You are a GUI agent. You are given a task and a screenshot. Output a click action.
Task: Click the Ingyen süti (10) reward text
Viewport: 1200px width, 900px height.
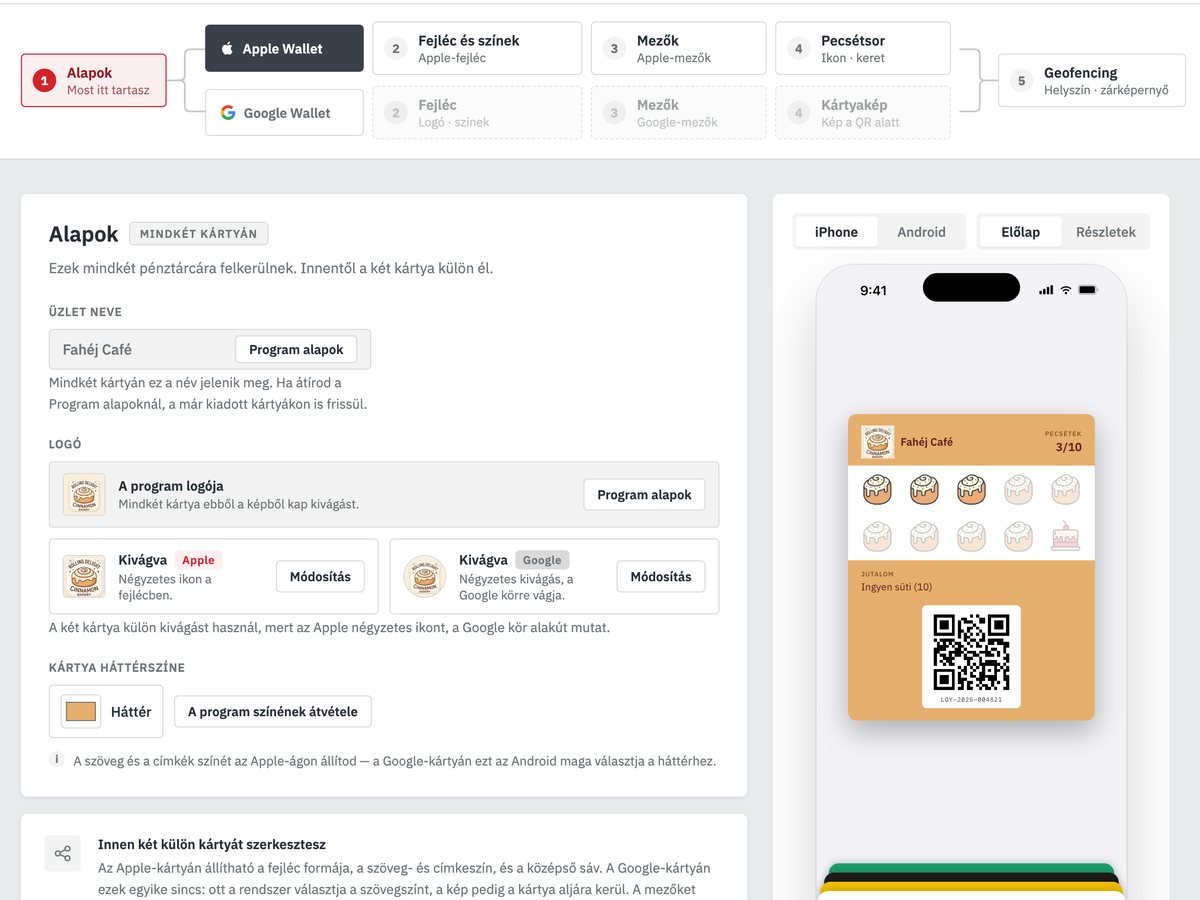[896, 587]
